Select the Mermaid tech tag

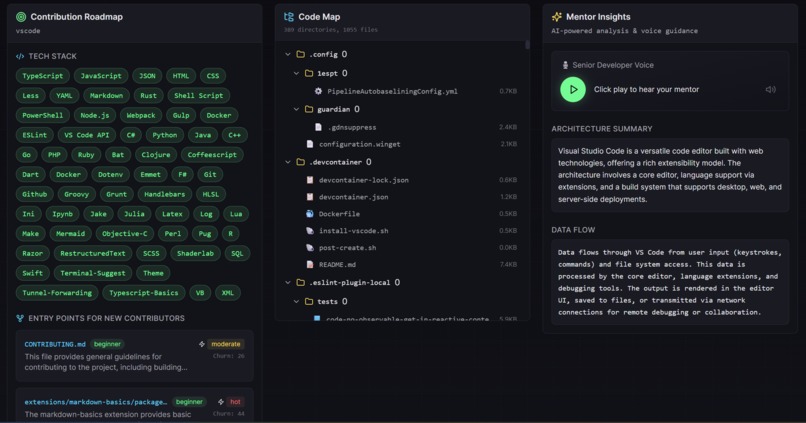pos(70,234)
